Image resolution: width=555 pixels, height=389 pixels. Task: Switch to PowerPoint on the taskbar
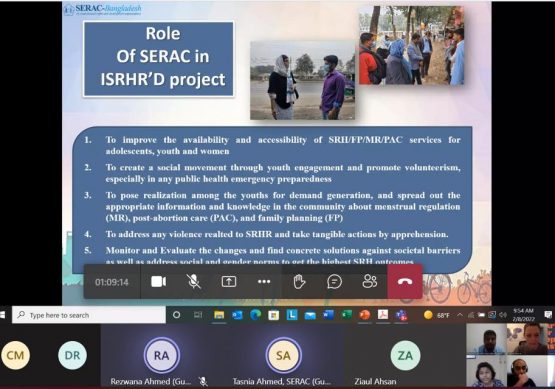[x=365, y=315]
